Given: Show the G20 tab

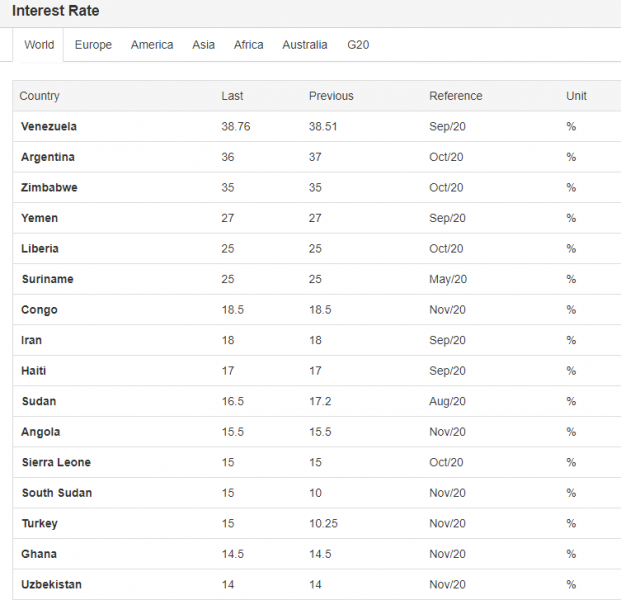Looking at the screenshot, I should (x=358, y=45).
